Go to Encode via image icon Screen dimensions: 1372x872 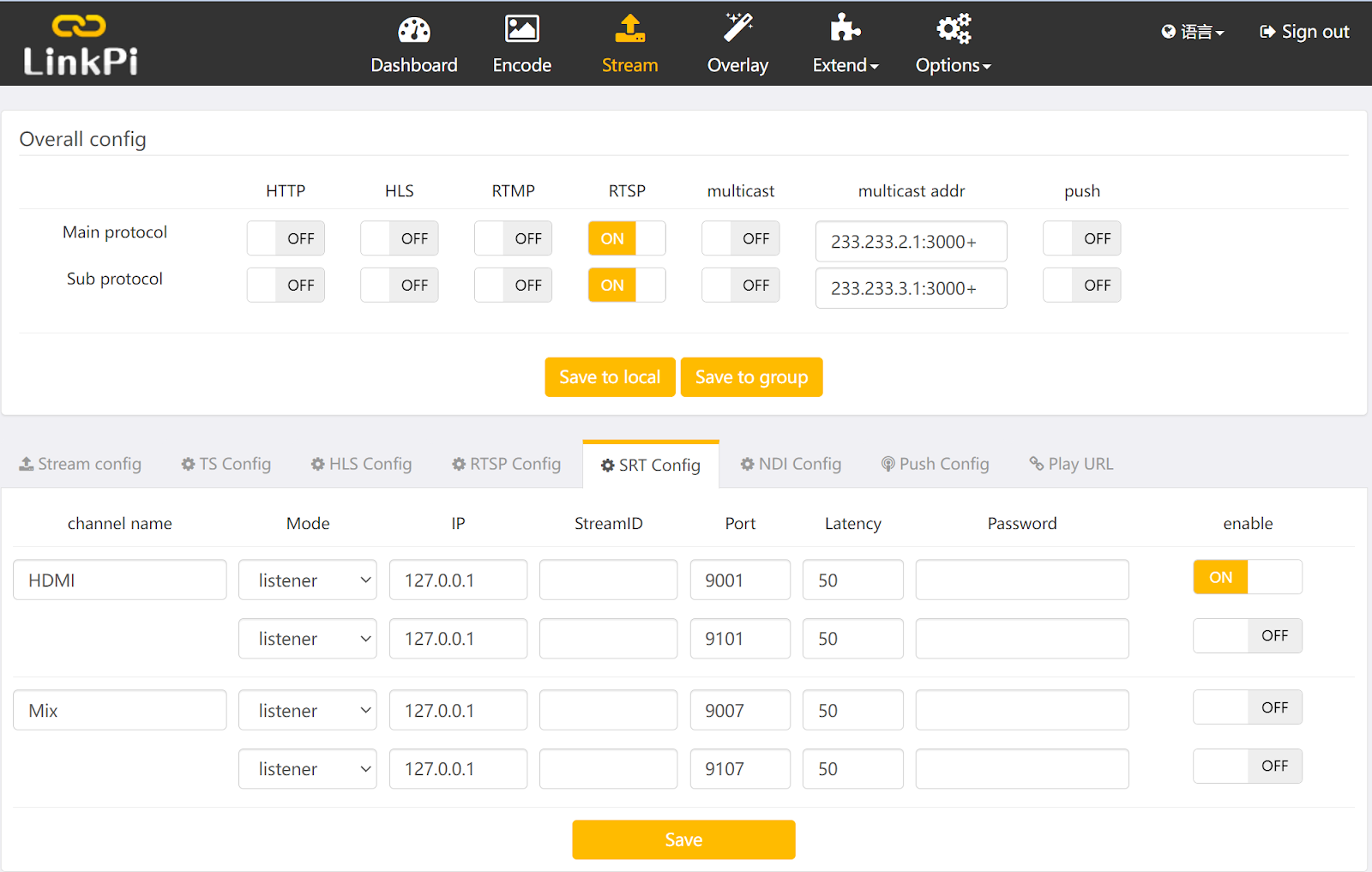521,30
